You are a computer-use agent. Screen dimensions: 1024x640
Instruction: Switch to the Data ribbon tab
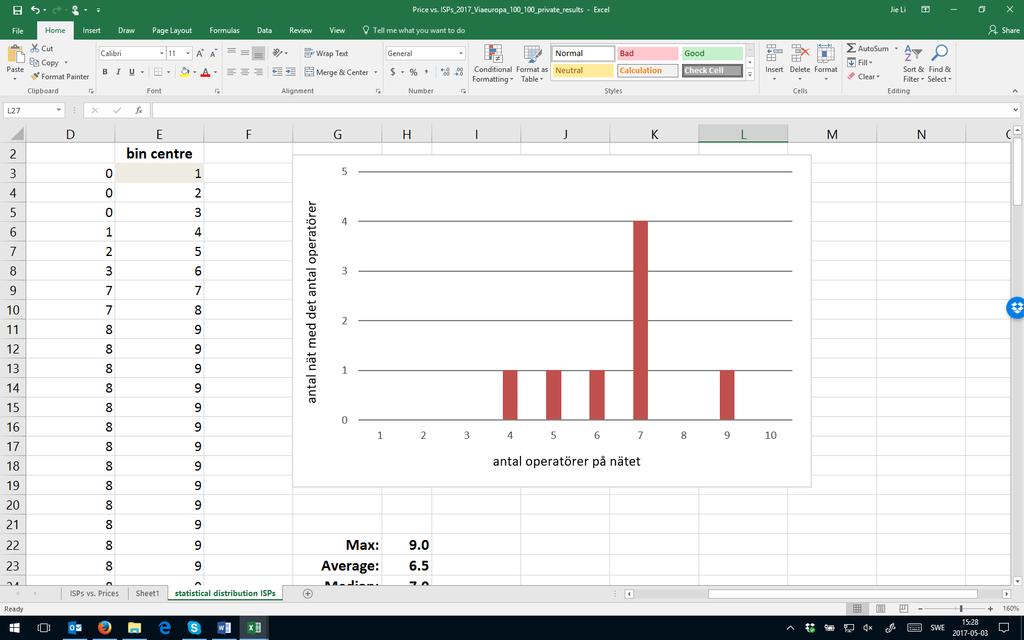click(264, 31)
